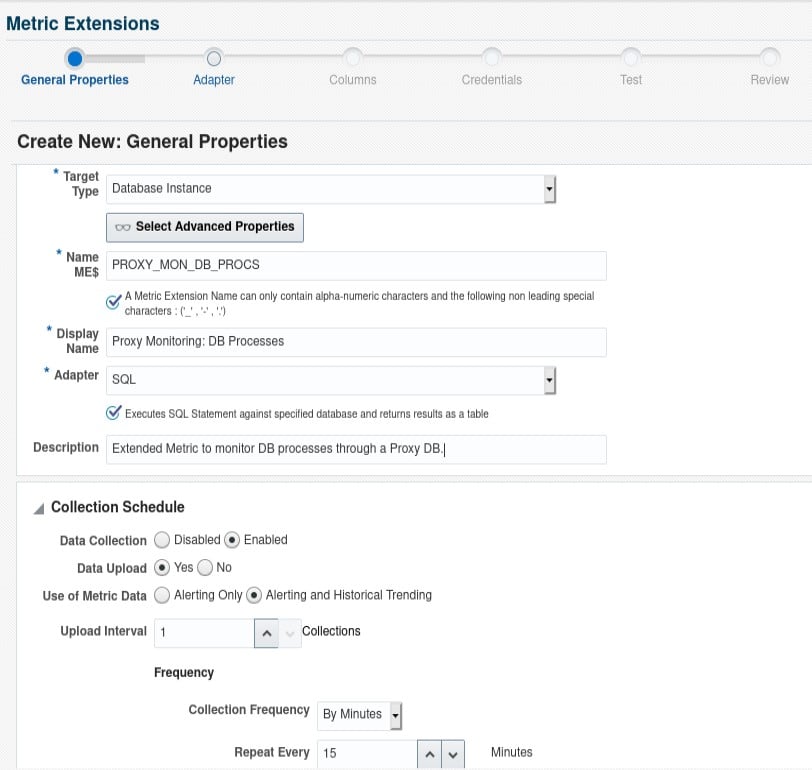Viewport: 812px width, 770px height.
Task: Click the Metric Extensions heading link
Action: click(82, 22)
